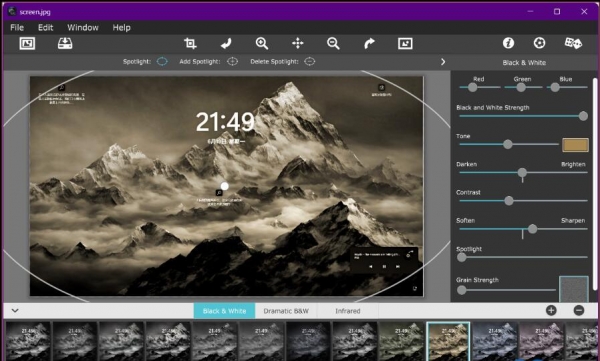The width and height of the screenshot is (600, 361).
Task: Adjust the Blue channel slider
Action: pos(567,87)
